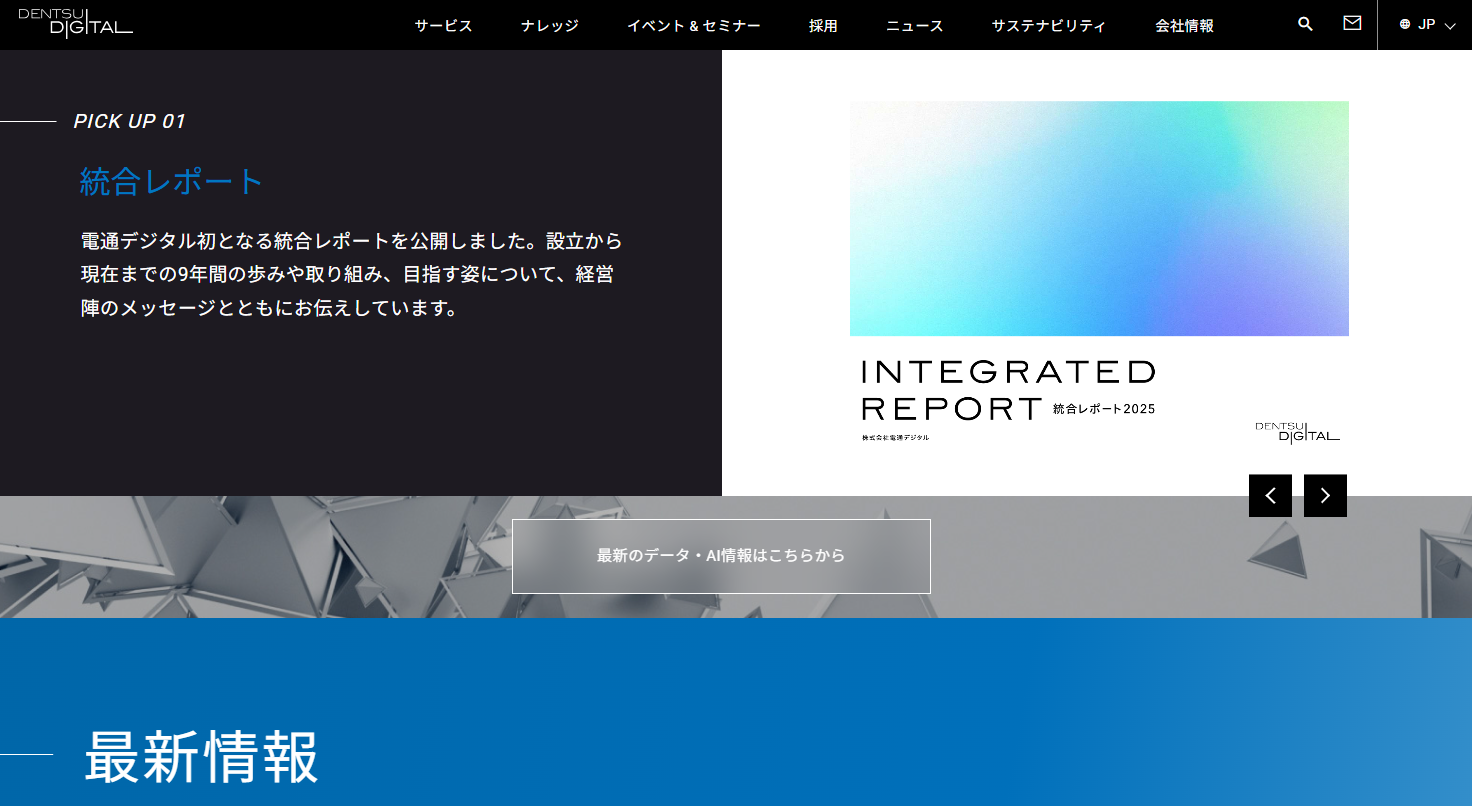Go back a slide with the left arrow
The height and width of the screenshot is (806, 1472).
pos(1270,495)
